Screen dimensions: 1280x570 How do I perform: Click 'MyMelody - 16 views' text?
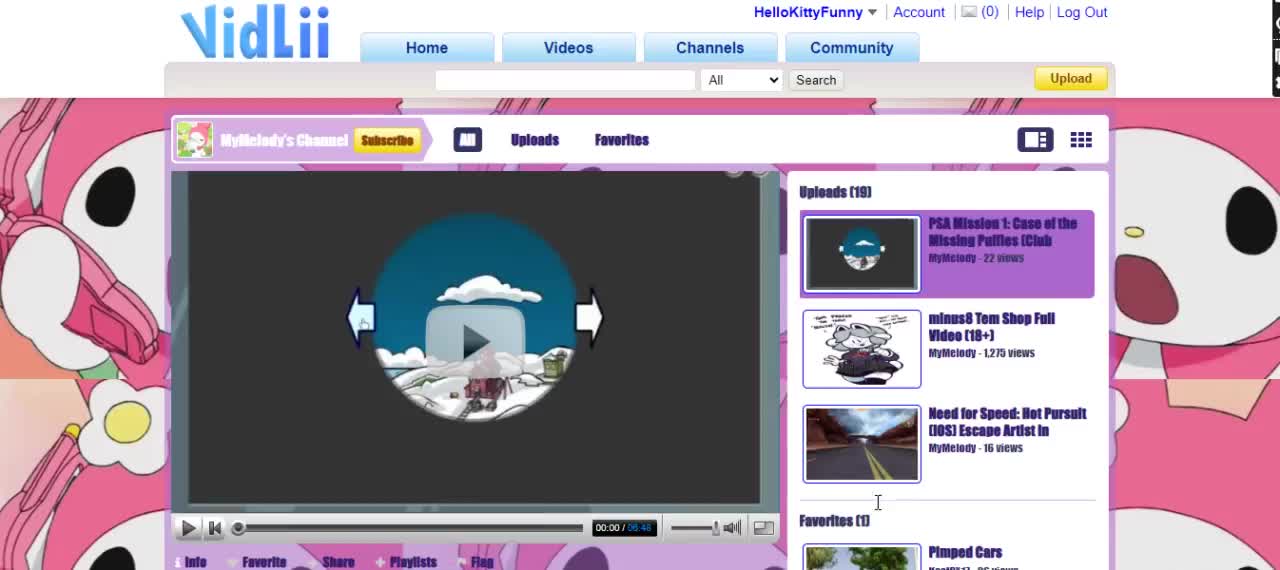pyautogui.click(x=975, y=448)
